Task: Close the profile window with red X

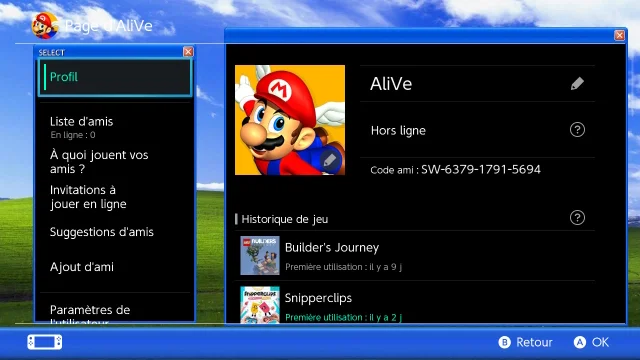Action: click(x=620, y=36)
